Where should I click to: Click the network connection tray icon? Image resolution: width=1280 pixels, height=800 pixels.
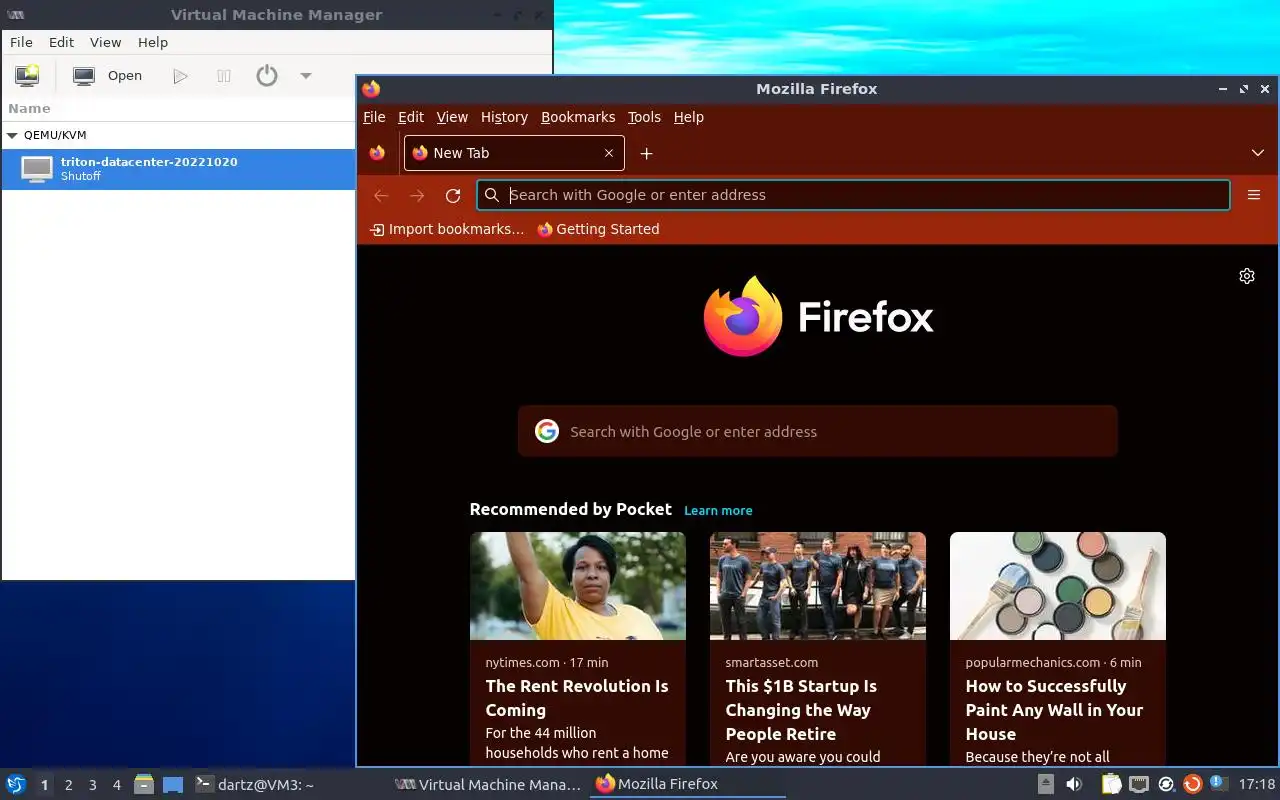(1138, 784)
